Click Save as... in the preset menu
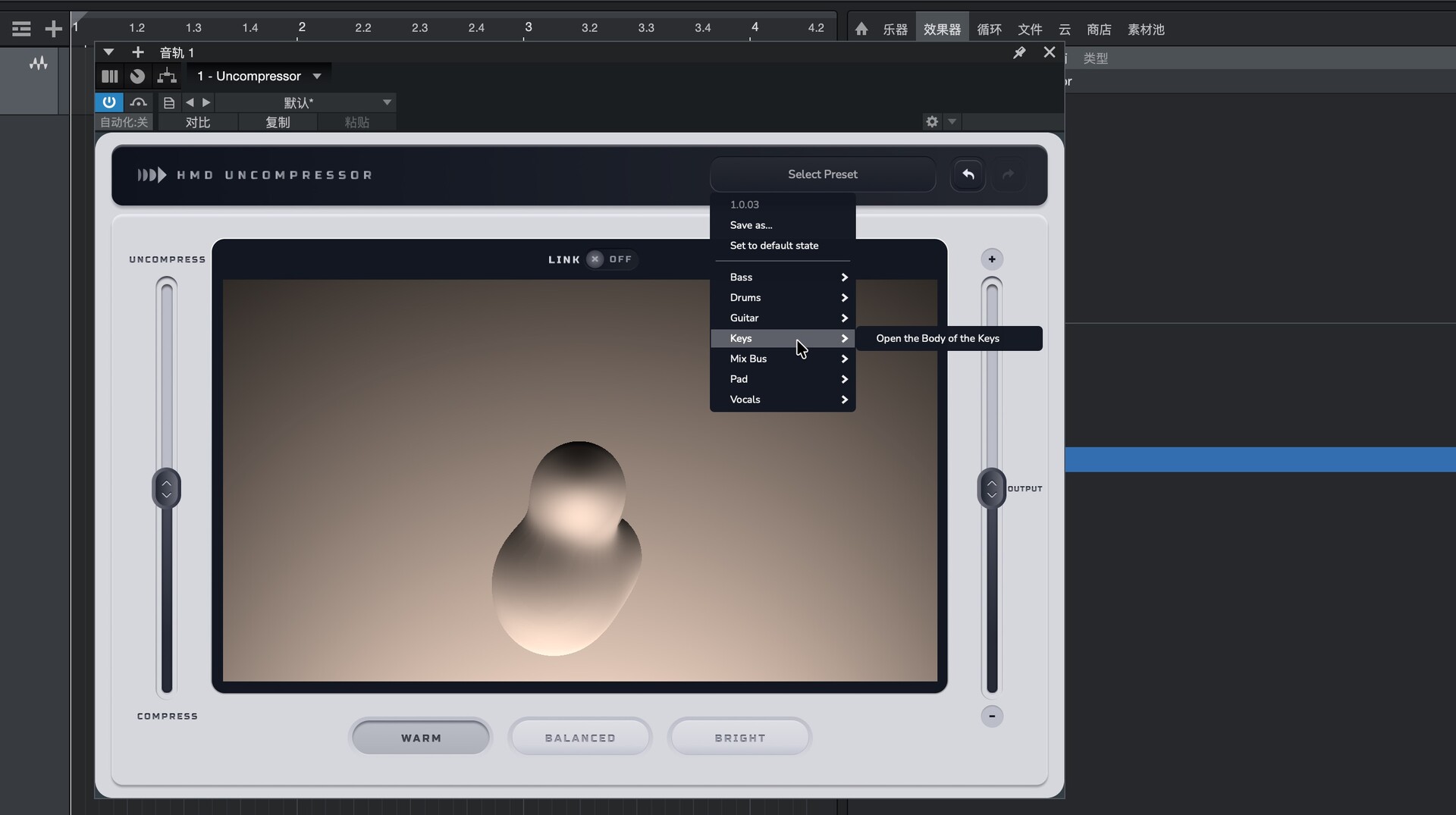Image resolution: width=1456 pixels, height=815 pixels. (751, 225)
